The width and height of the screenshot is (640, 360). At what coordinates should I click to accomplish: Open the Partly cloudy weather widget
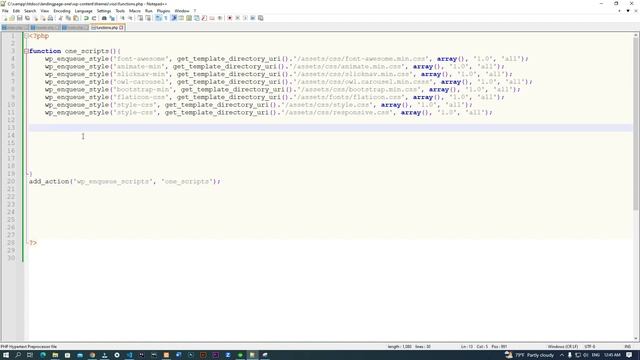click(x=530, y=355)
